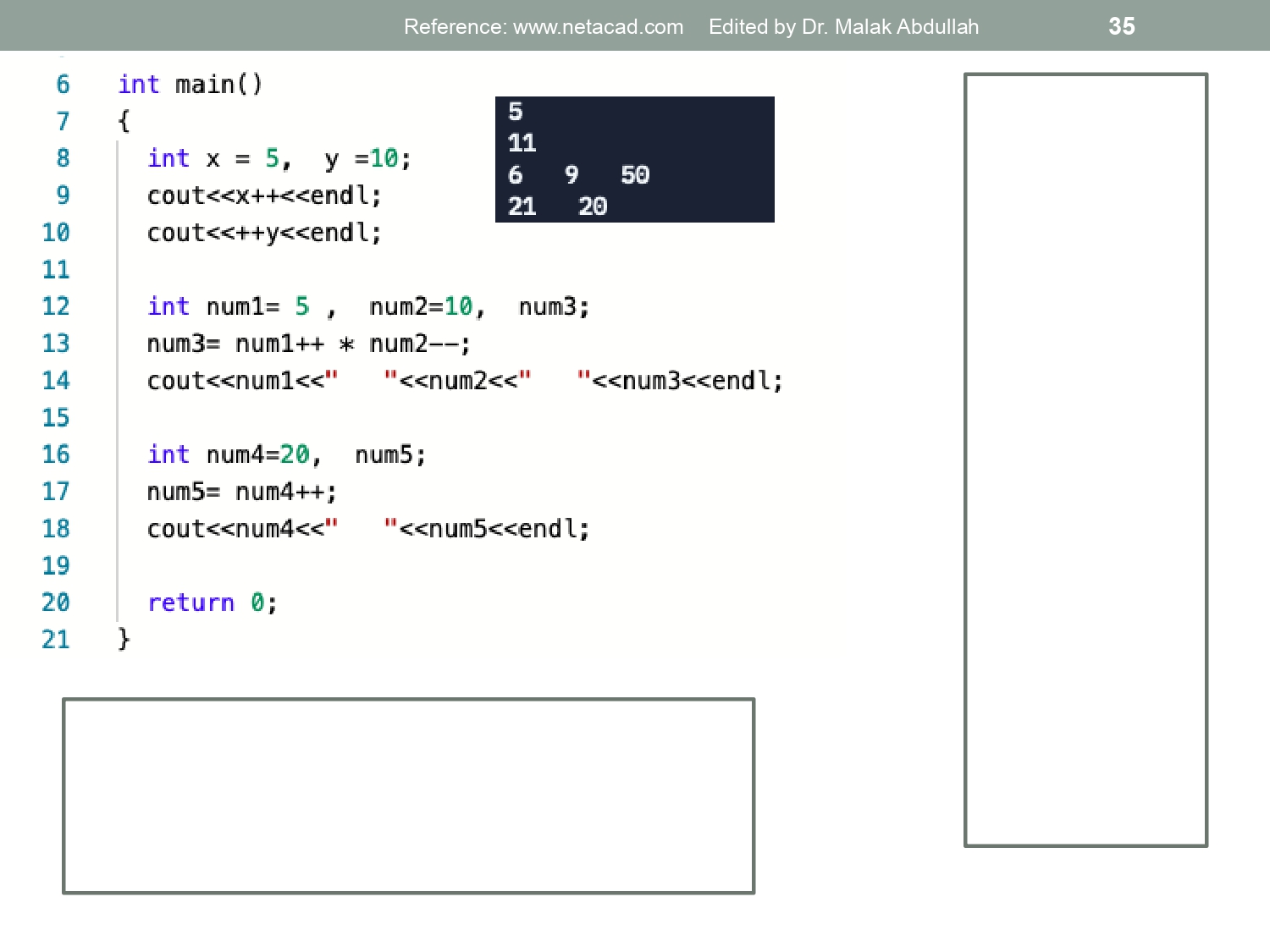Click the 'cout<<x++<<endl;' statement

[264, 195]
